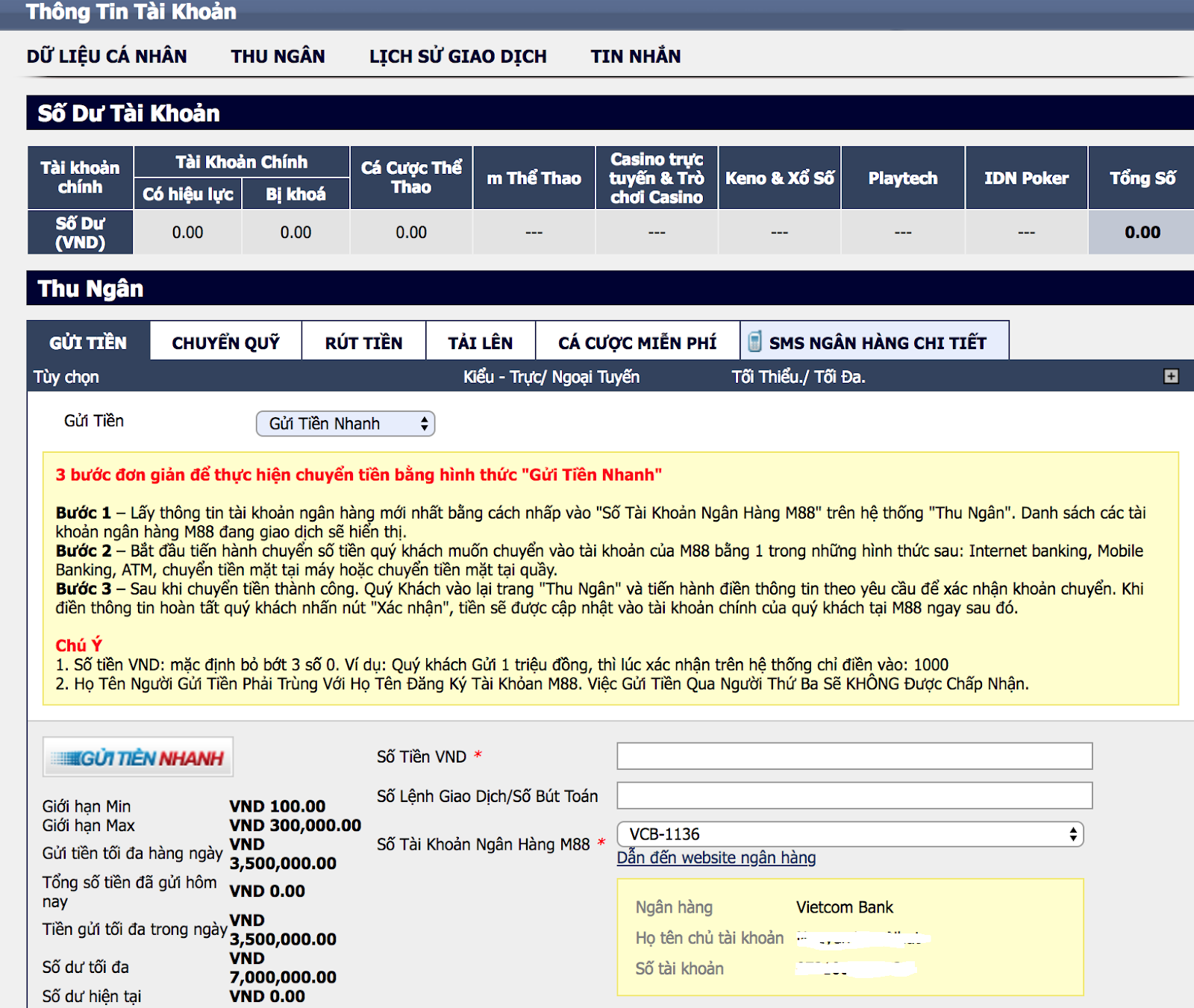Click the Casino trực tuyến column header

(657, 178)
